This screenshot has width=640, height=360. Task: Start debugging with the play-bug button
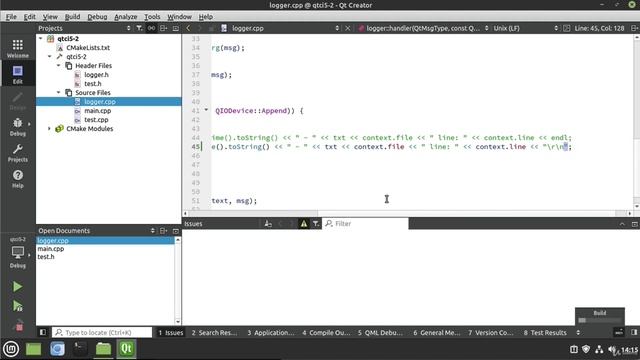pos(18,306)
